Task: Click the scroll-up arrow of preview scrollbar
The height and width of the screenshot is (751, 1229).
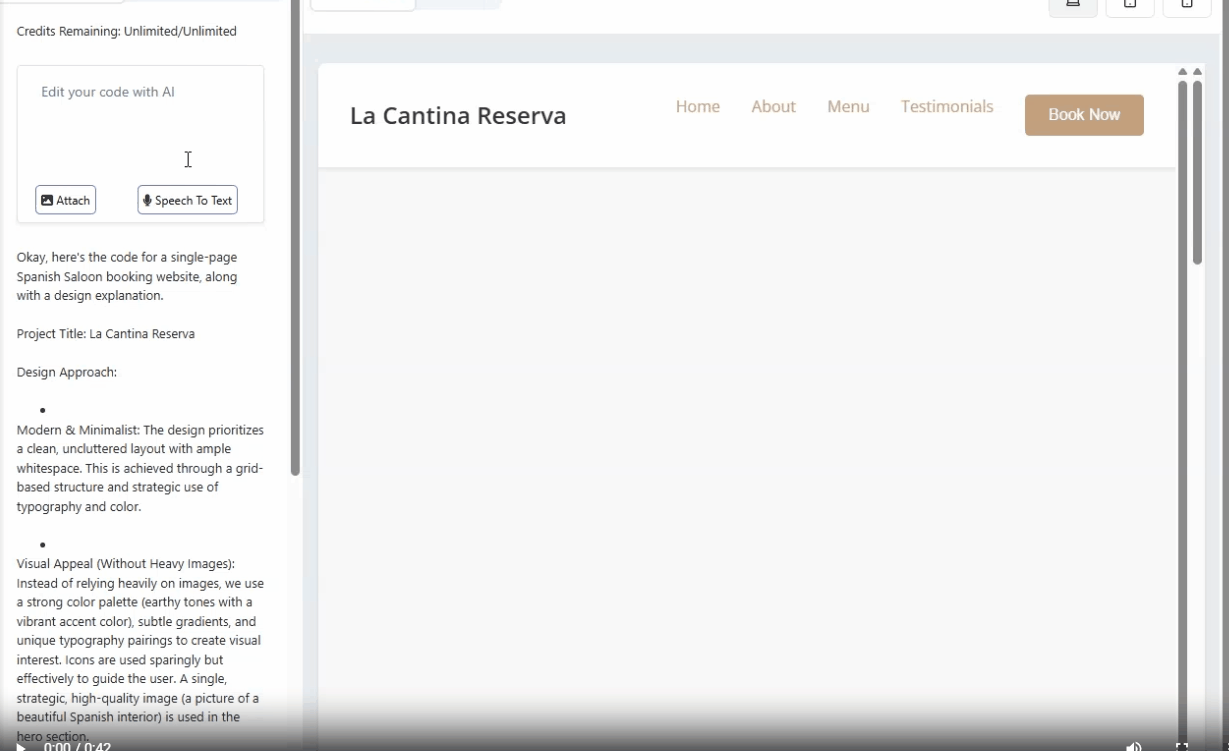Action: click(1183, 72)
